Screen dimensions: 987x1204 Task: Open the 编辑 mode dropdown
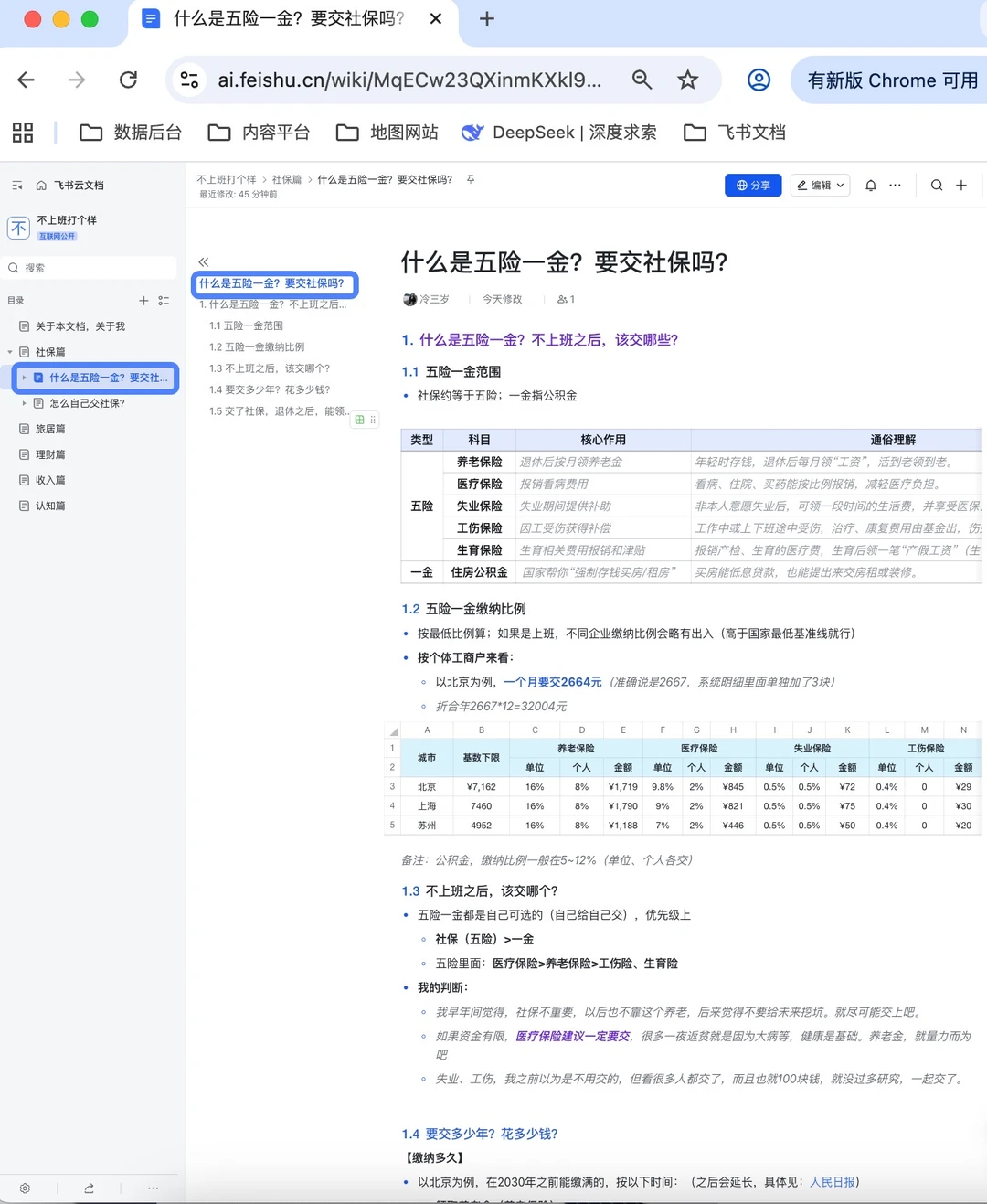click(821, 186)
